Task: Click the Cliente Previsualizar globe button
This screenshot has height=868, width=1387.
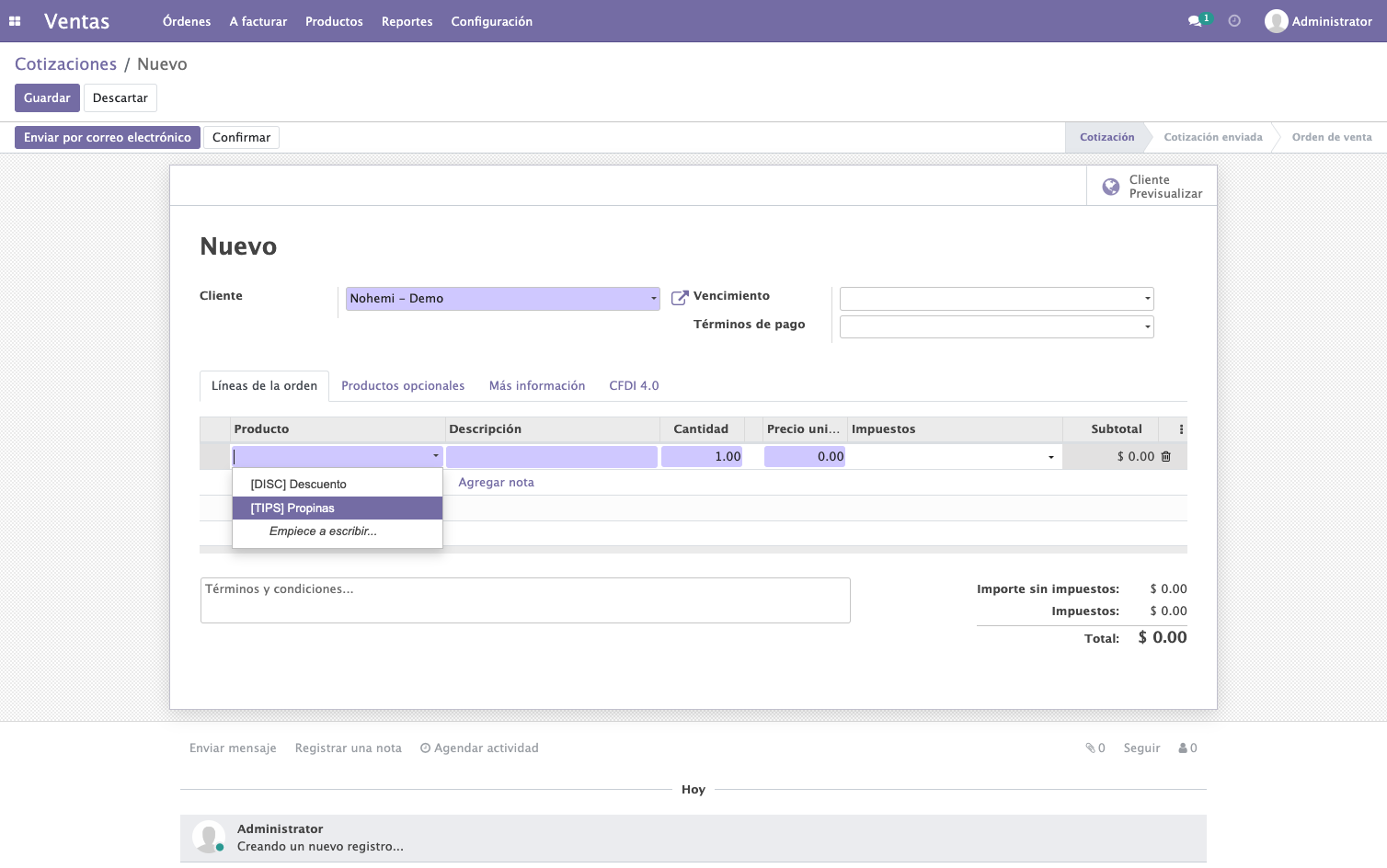Action: click(x=1152, y=187)
